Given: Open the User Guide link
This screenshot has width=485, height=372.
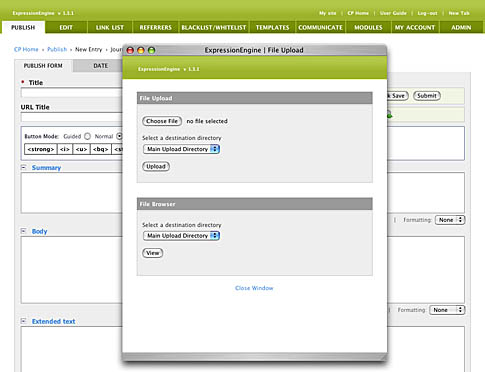Looking at the screenshot, I should (393, 13).
